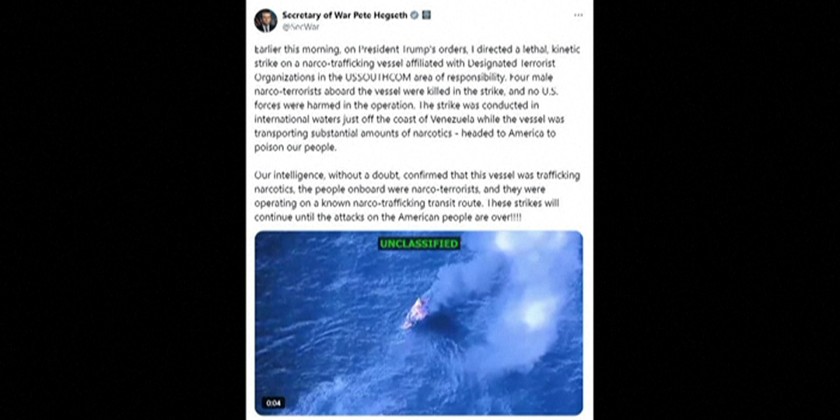Click the burning boat in the video

click(416, 313)
